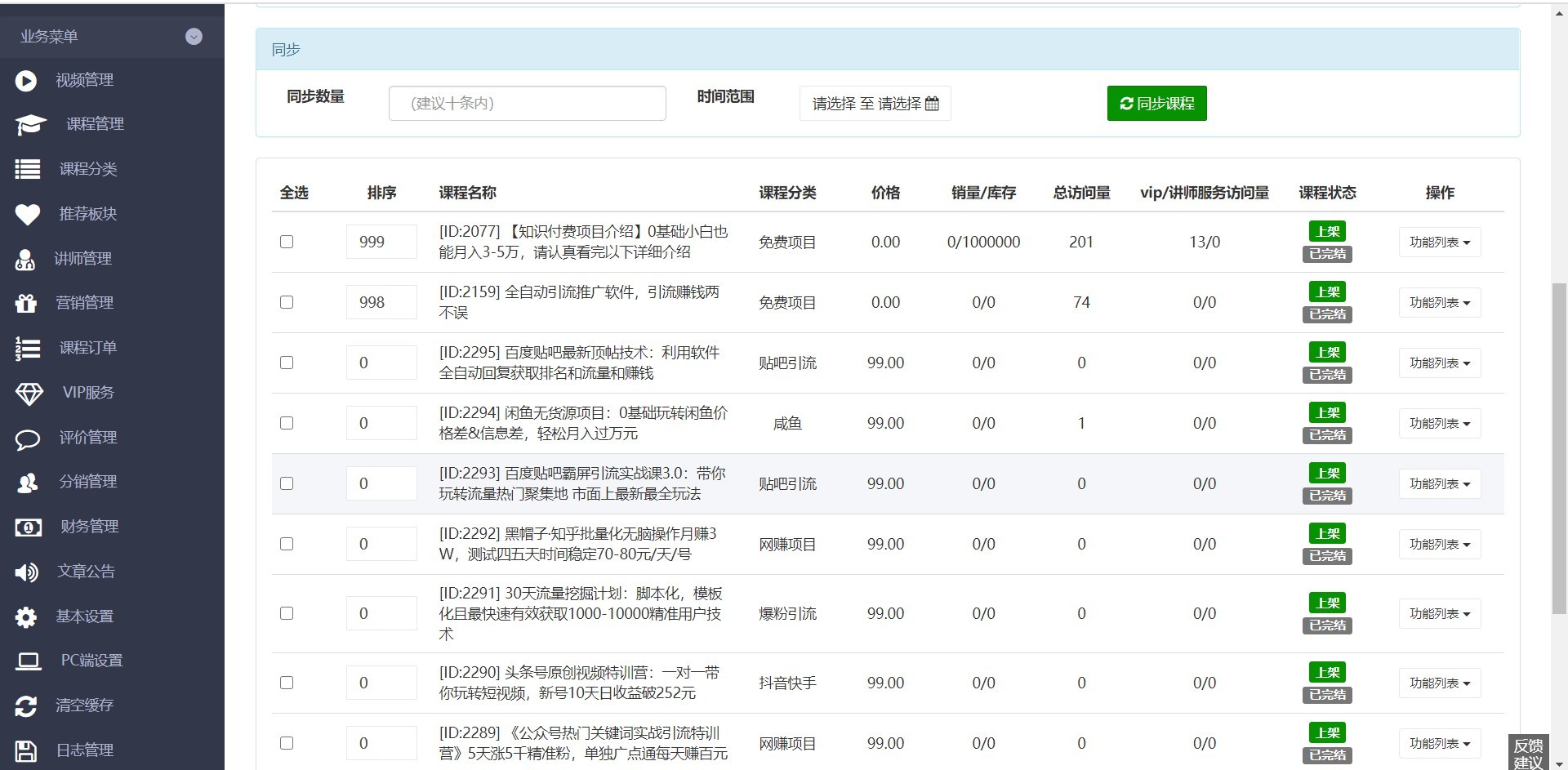
Task: Click the 抖音快手 category cell
Action: pos(787,683)
